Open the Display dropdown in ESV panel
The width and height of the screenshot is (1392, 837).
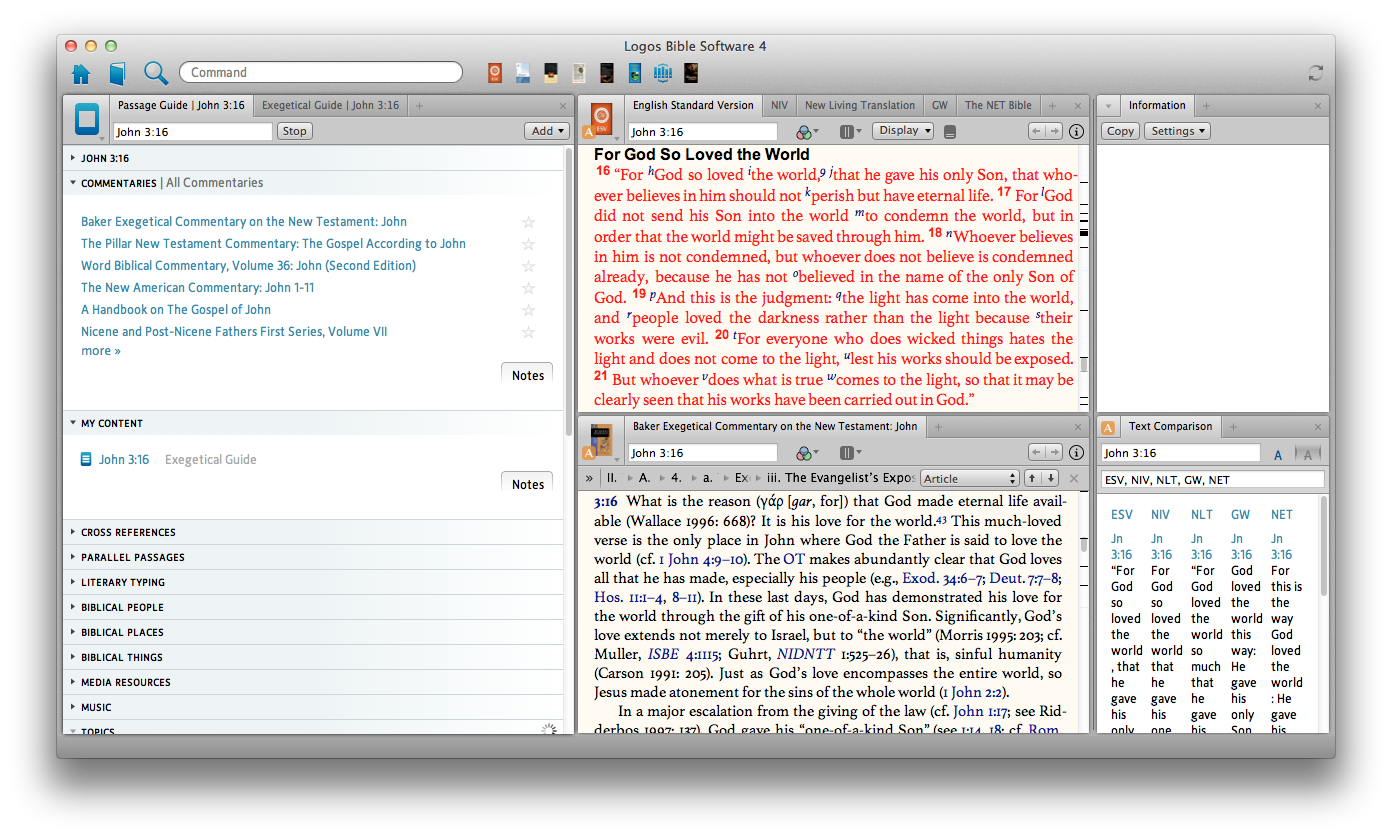click(903, 131)
